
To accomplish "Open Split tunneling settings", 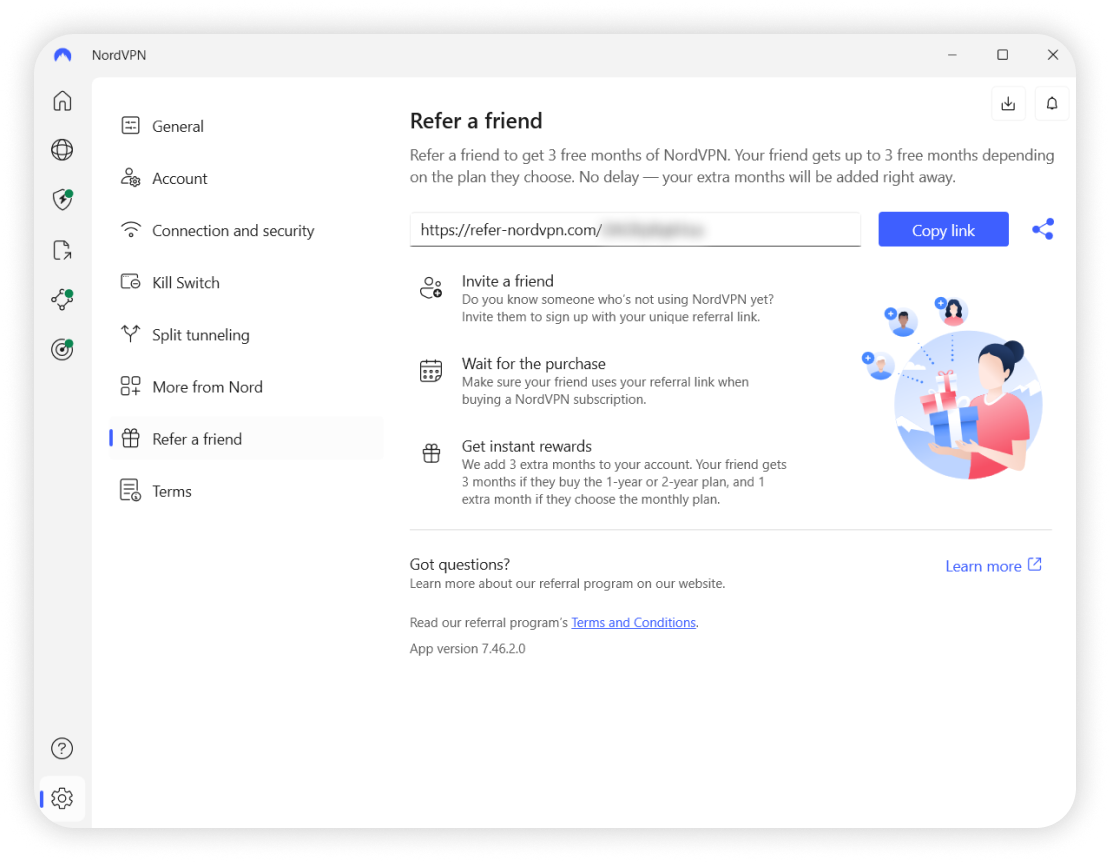I will click(200, 335).
